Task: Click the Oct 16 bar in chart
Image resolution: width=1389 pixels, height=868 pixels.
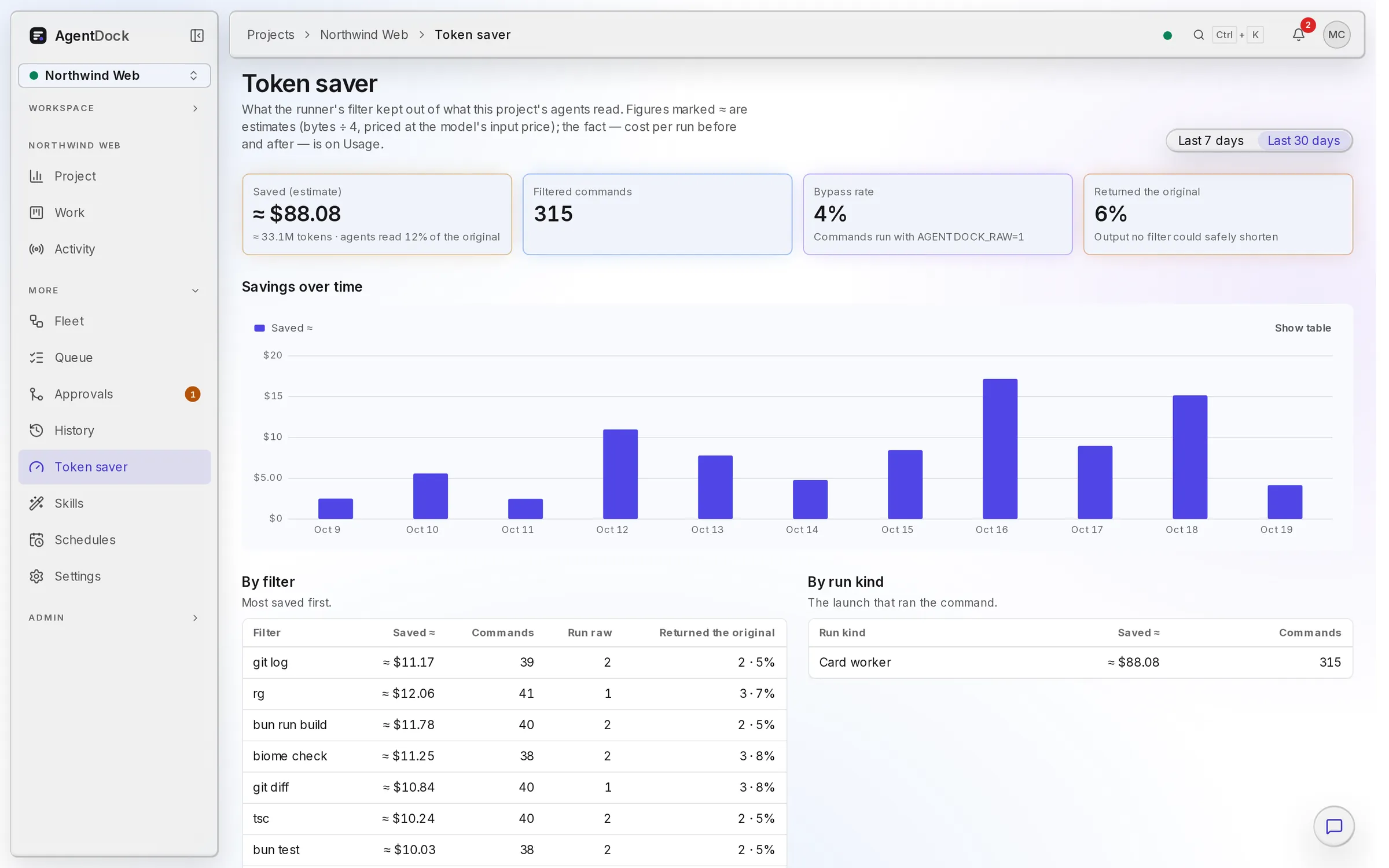Action: point(1000,449)
